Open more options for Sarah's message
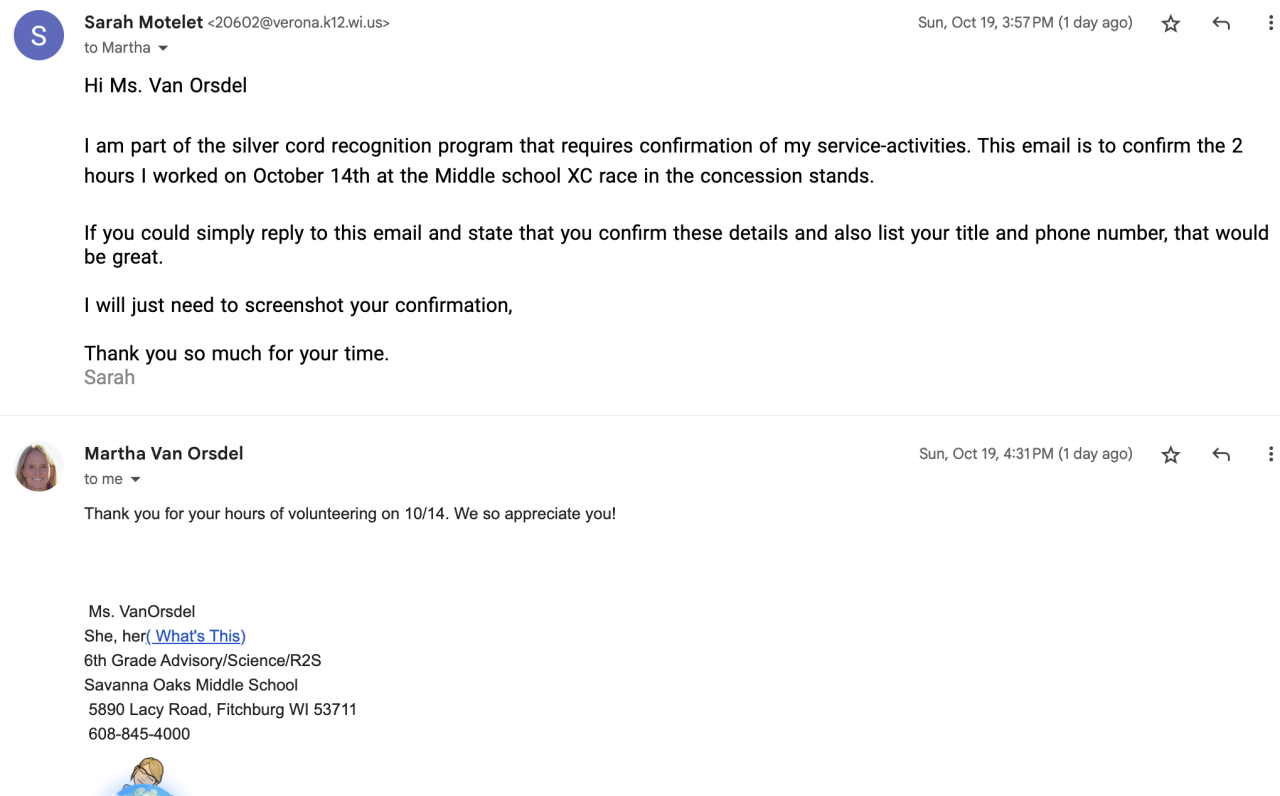The width and height of the screenshot is (1280, 796). [1270, 24]
